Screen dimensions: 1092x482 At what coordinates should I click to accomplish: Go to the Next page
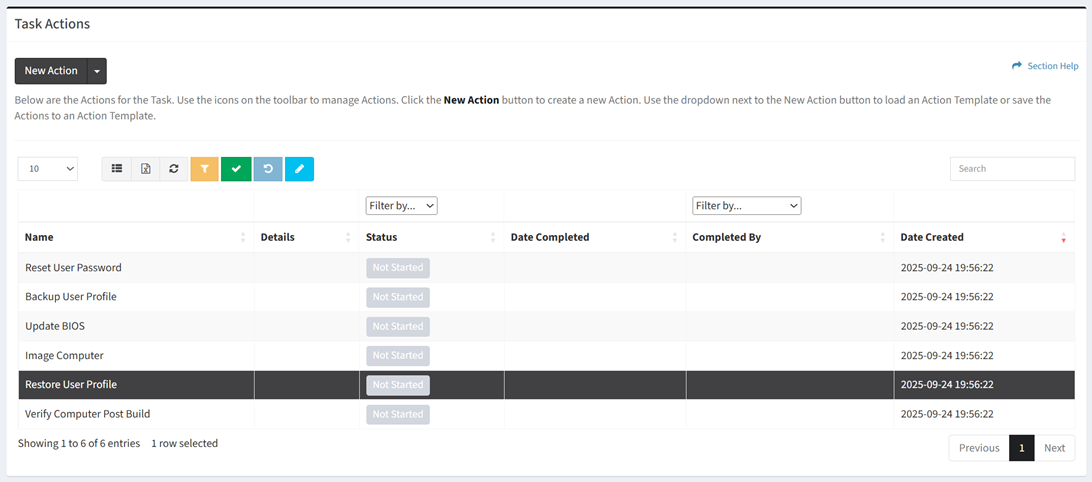[1054, 448]
